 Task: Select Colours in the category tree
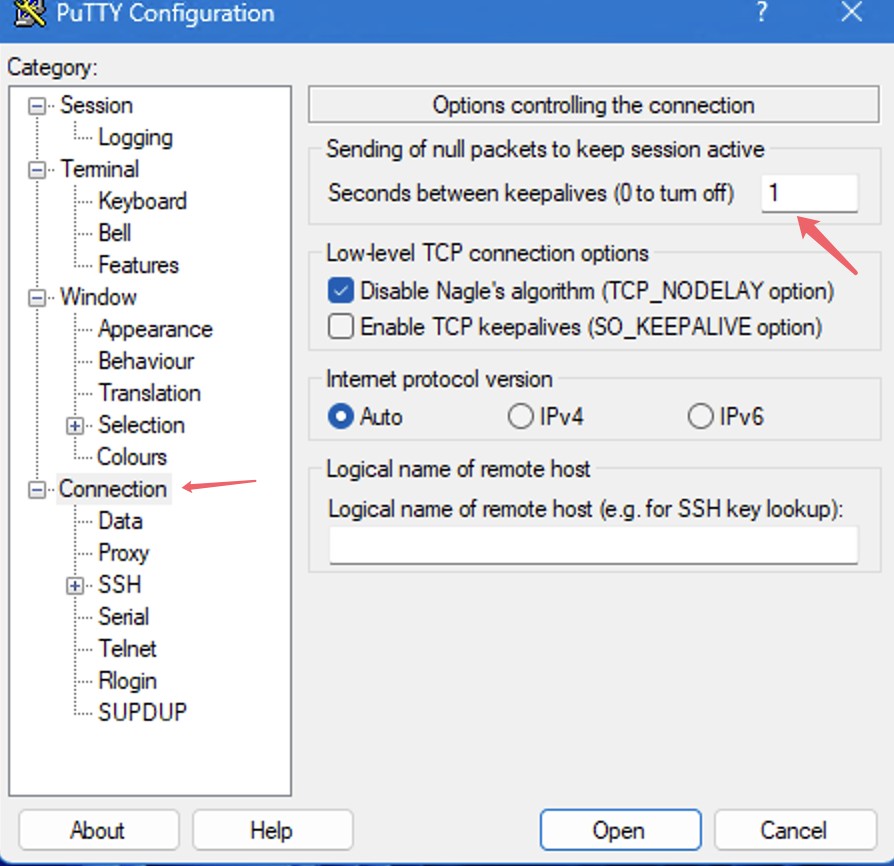tap(132, 457)
